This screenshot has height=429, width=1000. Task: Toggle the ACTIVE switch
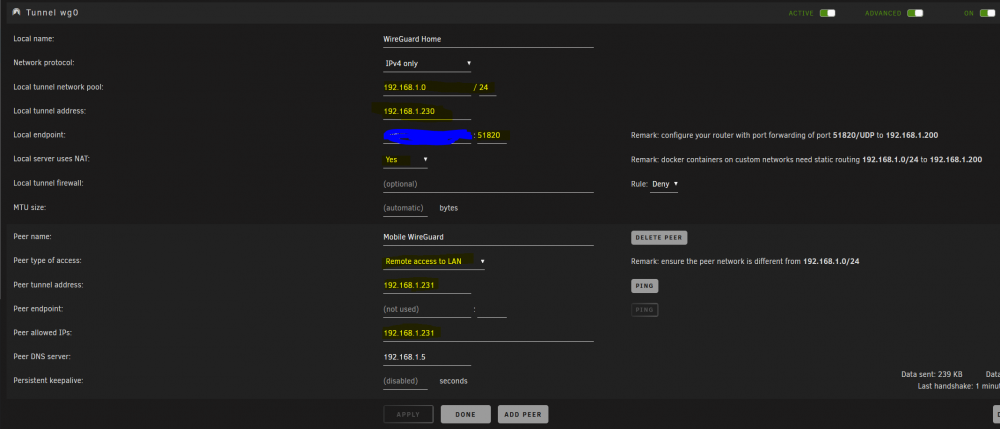pyautogui.click(x=827, y=13)
